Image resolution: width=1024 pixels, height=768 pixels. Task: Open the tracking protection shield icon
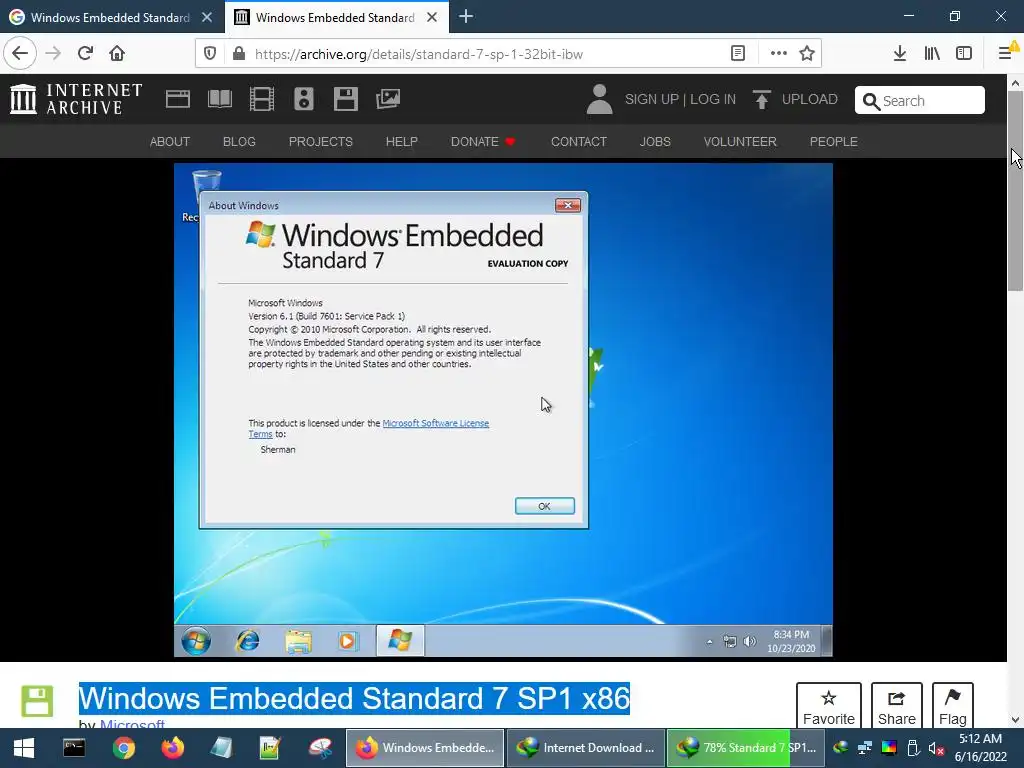[210, 54]
